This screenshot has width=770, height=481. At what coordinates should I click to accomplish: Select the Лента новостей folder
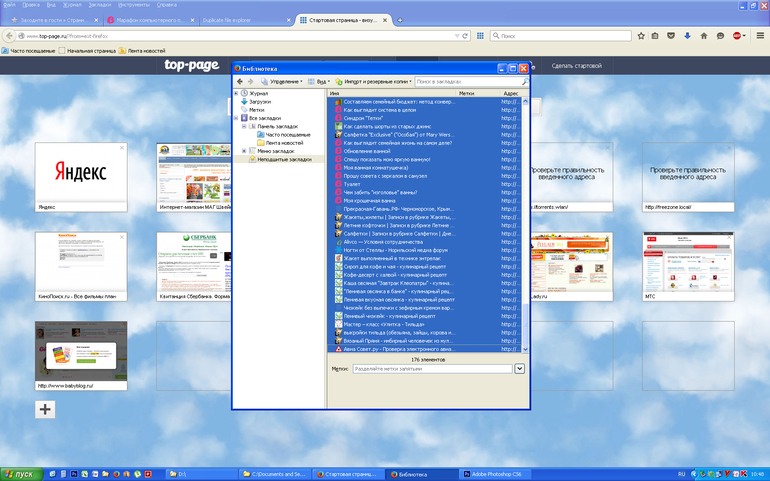click(x=286, y=142)
